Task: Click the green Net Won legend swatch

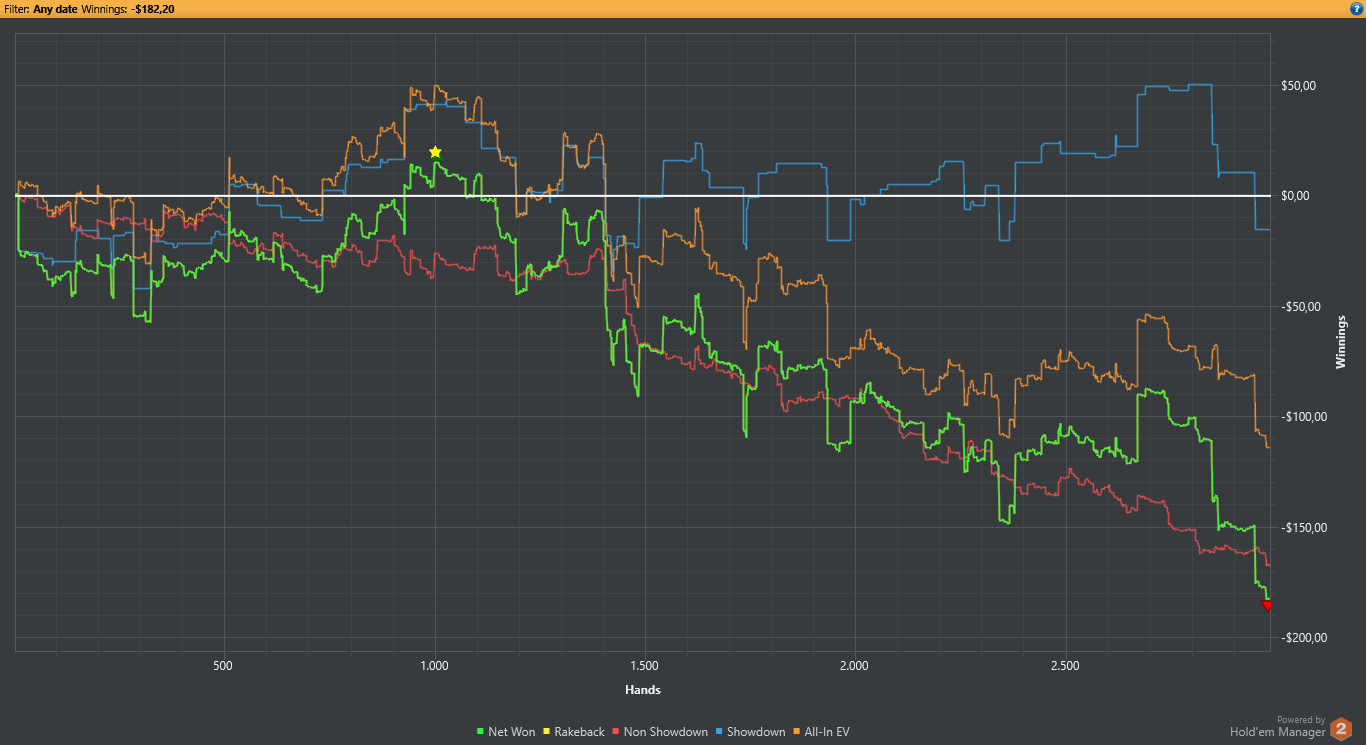Action: [x=481, y=732]
